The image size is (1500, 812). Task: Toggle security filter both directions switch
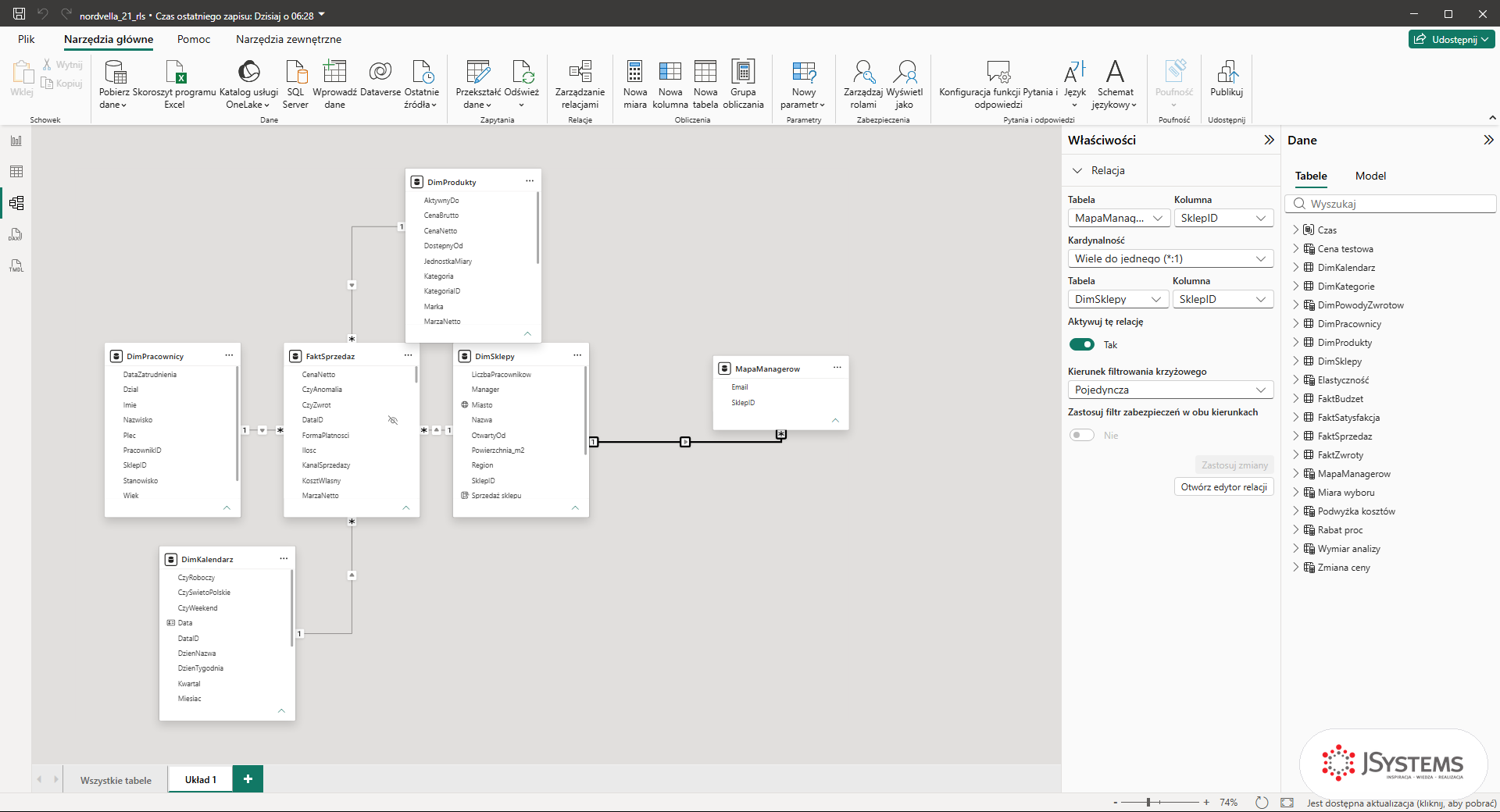1082,435
